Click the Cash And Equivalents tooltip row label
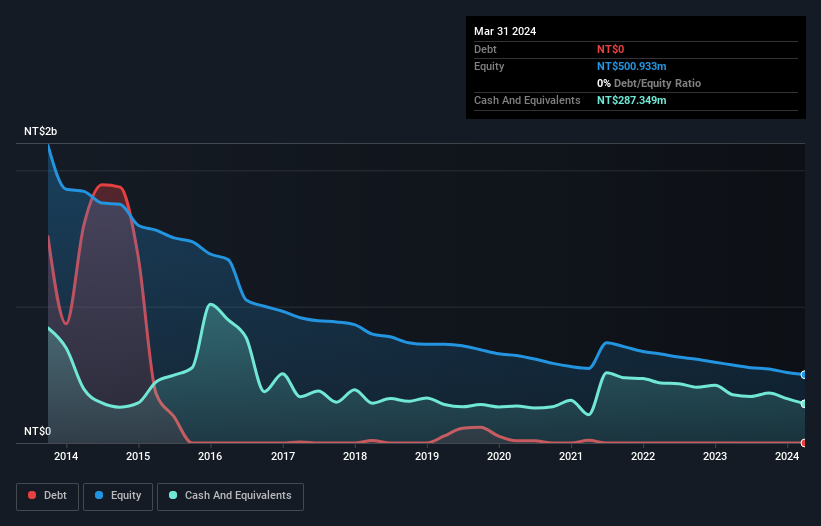Image resolution: width=821 pixels, height=526 pixels. tap(527, 100)
